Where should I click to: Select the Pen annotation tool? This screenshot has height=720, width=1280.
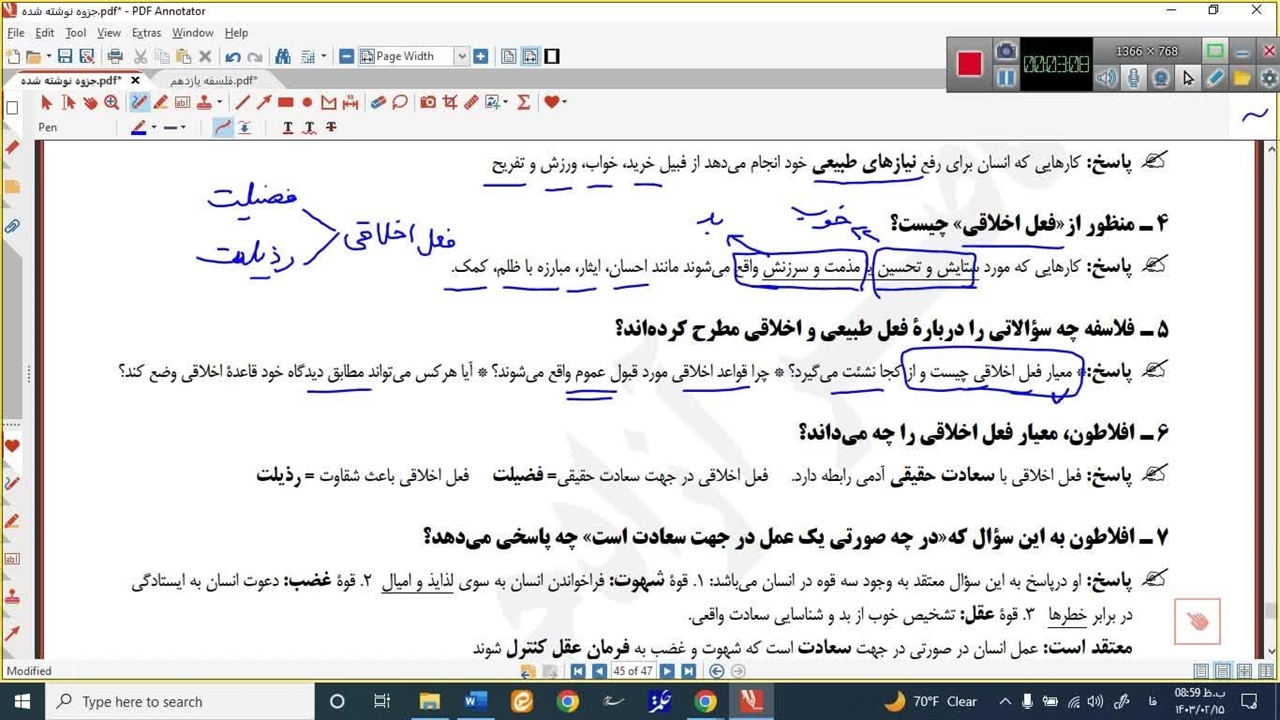click(139, 102)
